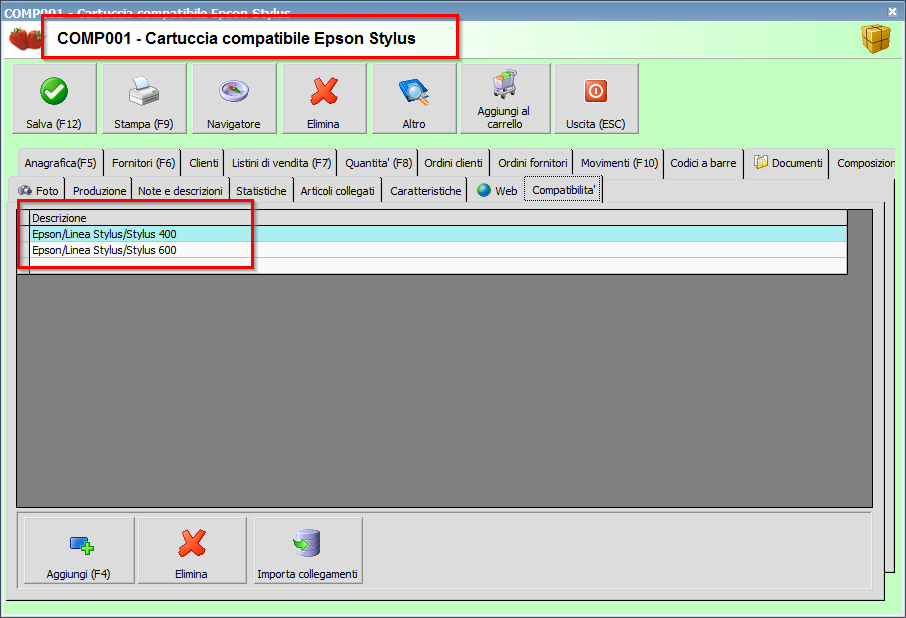Select the Composizione tab
This screenshot has height=618, width=906.
pos(865,163)
